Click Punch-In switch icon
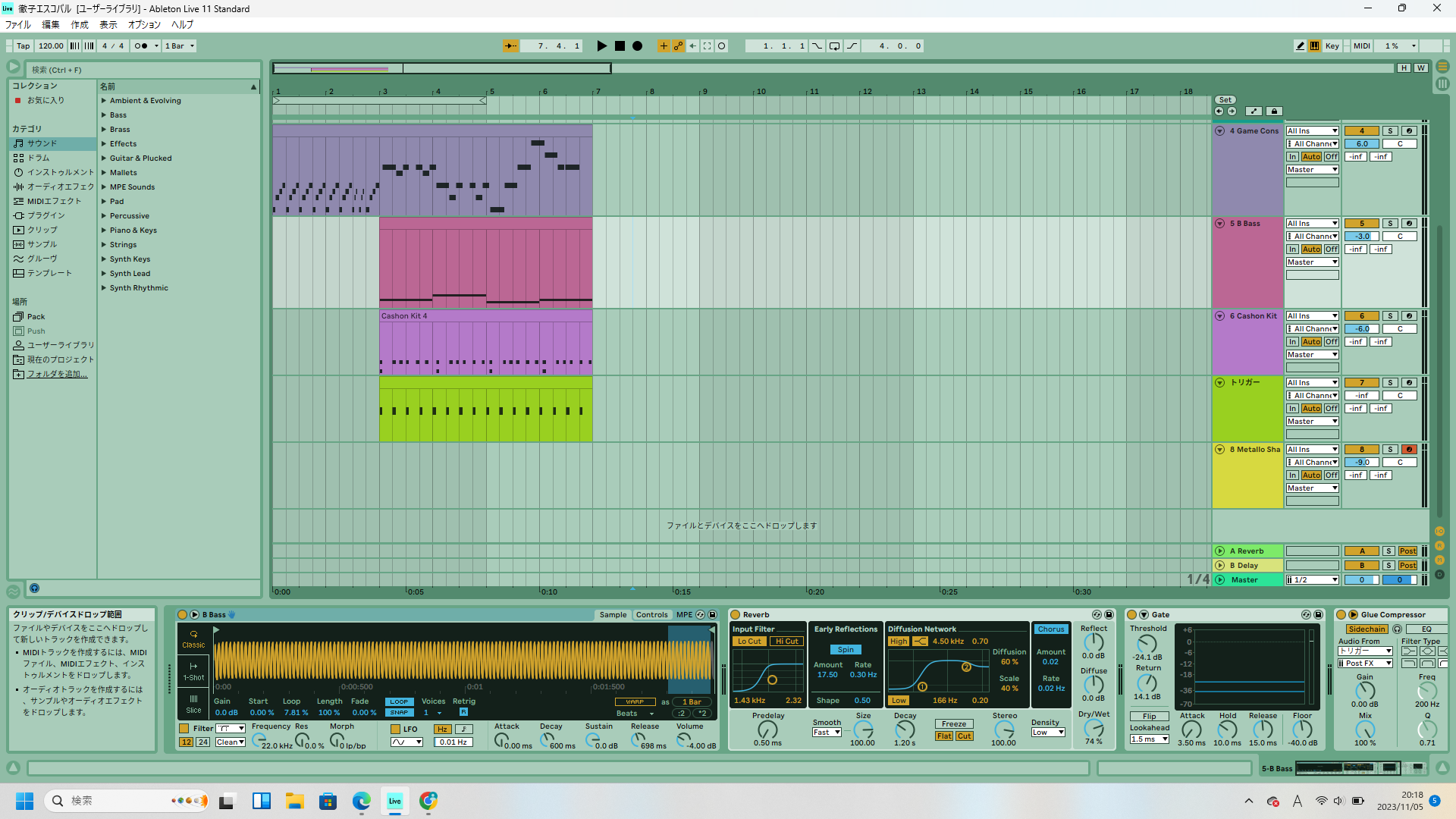The height and width of the screenshot is (819, 1456). [817, 46]
